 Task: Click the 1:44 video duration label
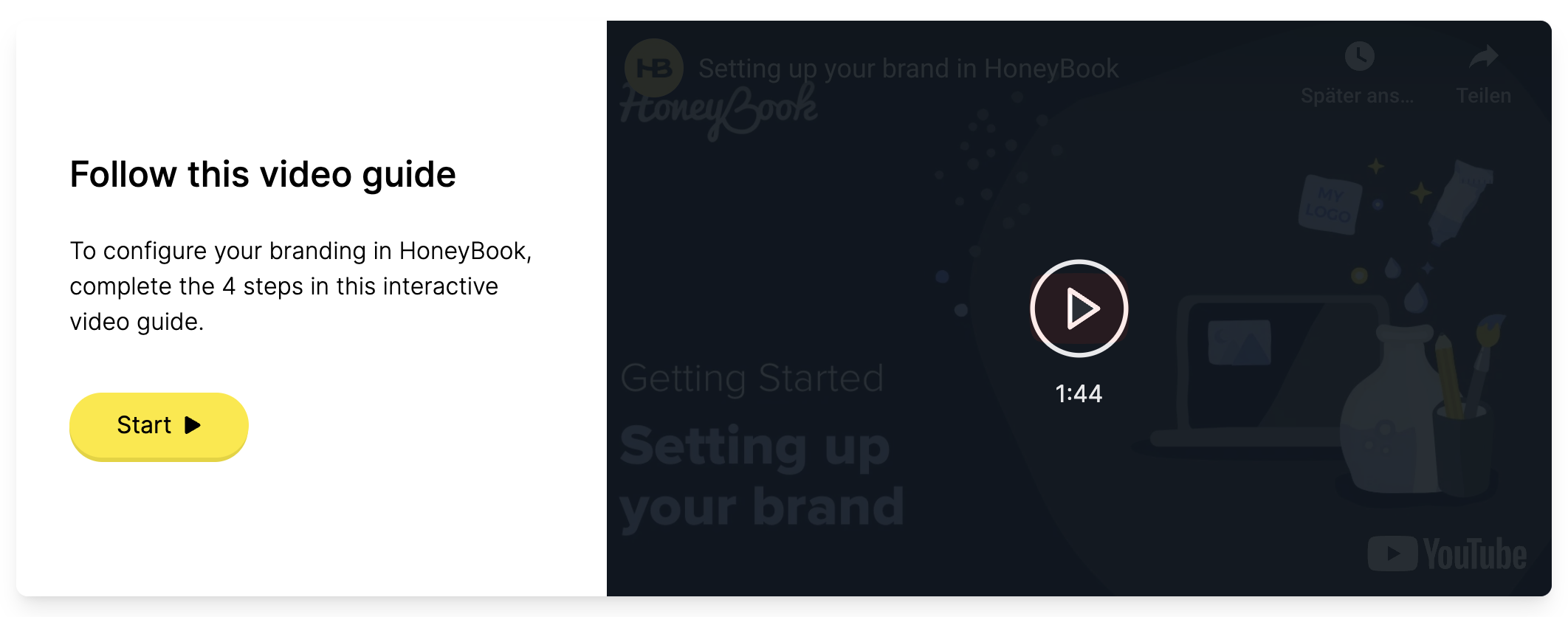click(x=1079, y=393)
